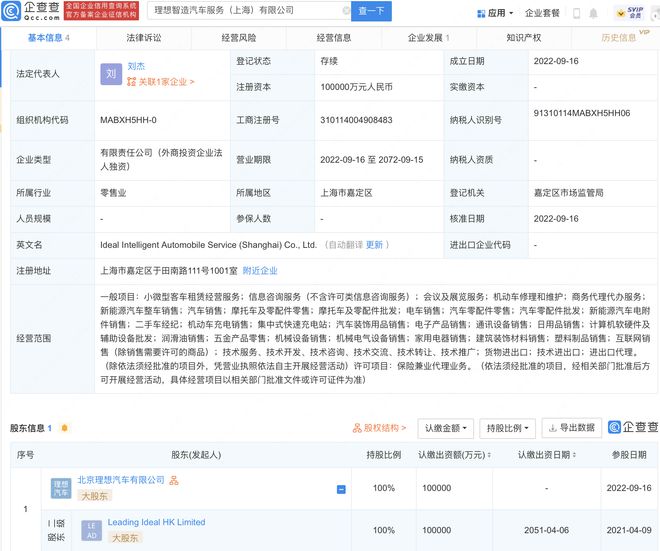Click the bell icon next to 股东信息

(x=64, y=428)
